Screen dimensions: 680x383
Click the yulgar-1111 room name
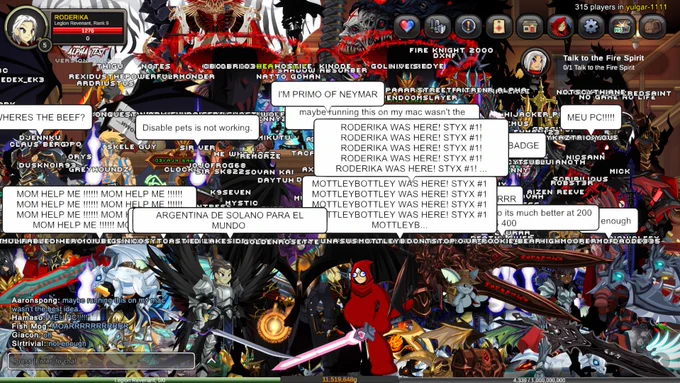pyautogui.click(x=647, y=7)
